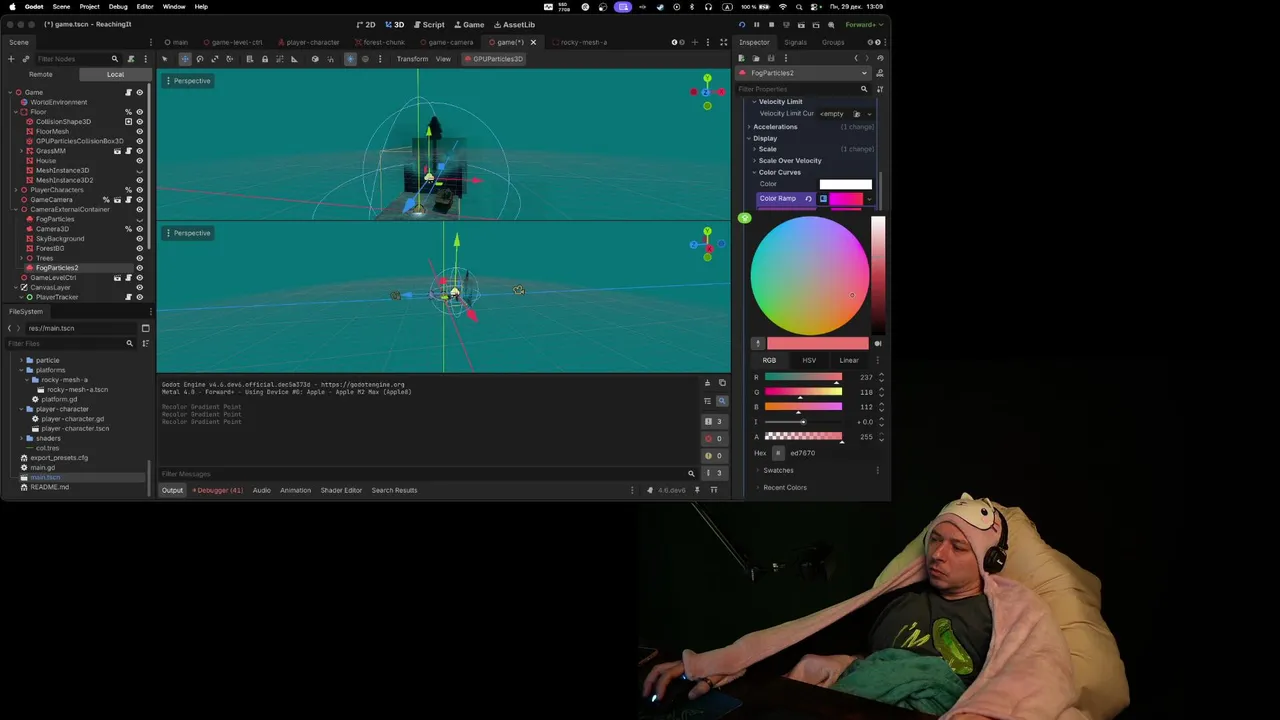Show the hidden MeshInstance3D node
The height and width of the screenshot is (720, 1280).
tap(139, 170)
